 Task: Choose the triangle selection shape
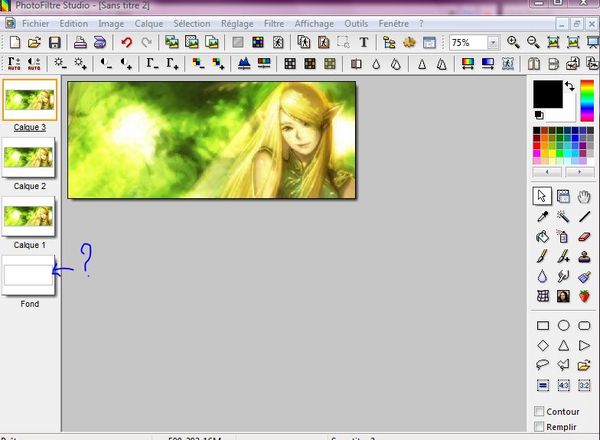pos(563,345)
